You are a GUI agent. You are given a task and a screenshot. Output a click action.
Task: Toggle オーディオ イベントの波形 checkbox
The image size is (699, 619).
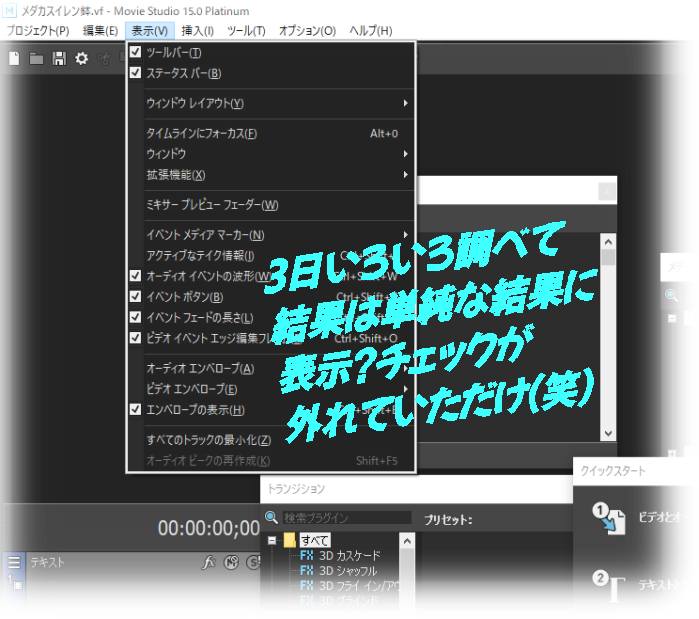pyautogui.click(x=136, y=276)
